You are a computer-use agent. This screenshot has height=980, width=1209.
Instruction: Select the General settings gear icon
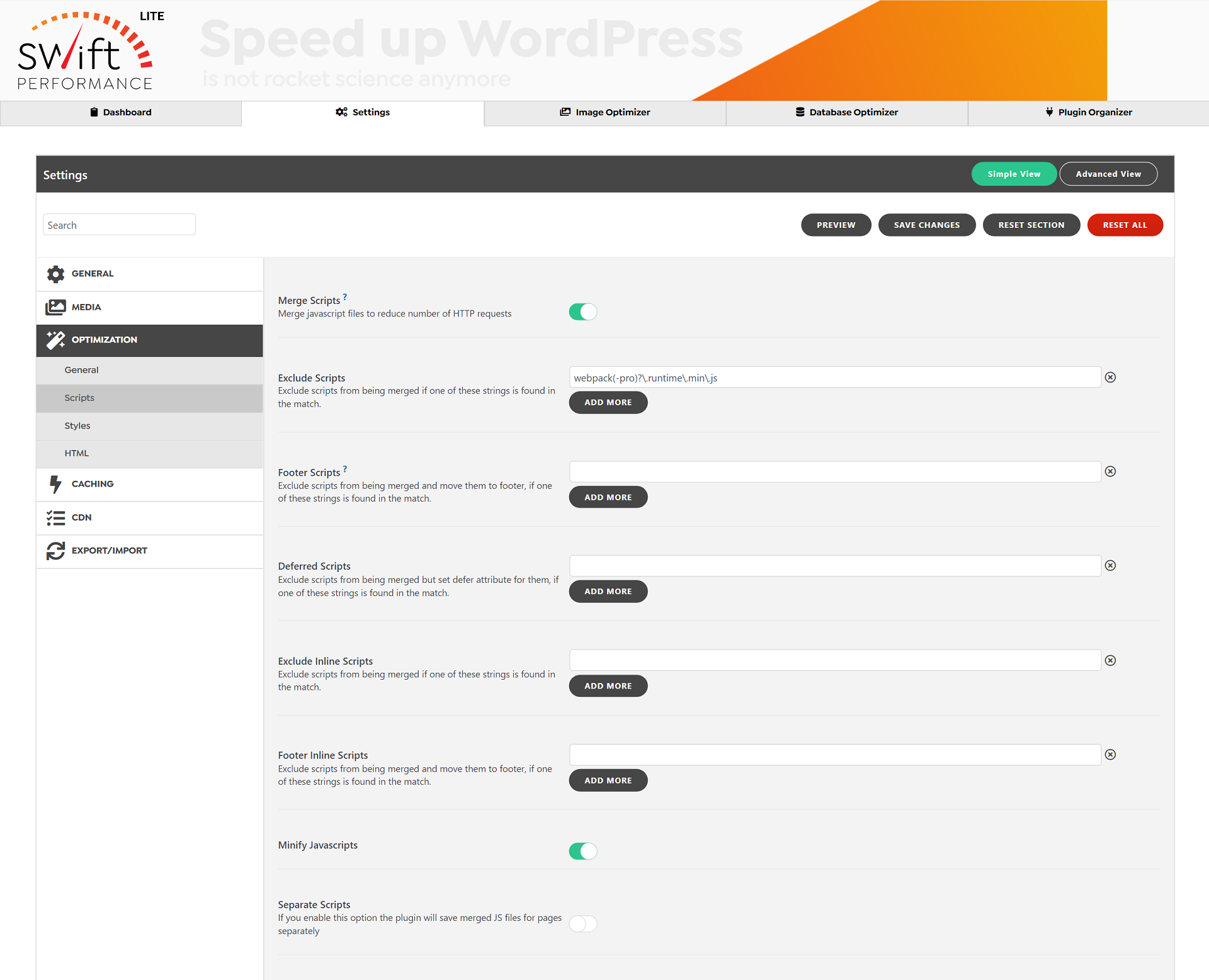pyautogui.click(x=55, y=274)
